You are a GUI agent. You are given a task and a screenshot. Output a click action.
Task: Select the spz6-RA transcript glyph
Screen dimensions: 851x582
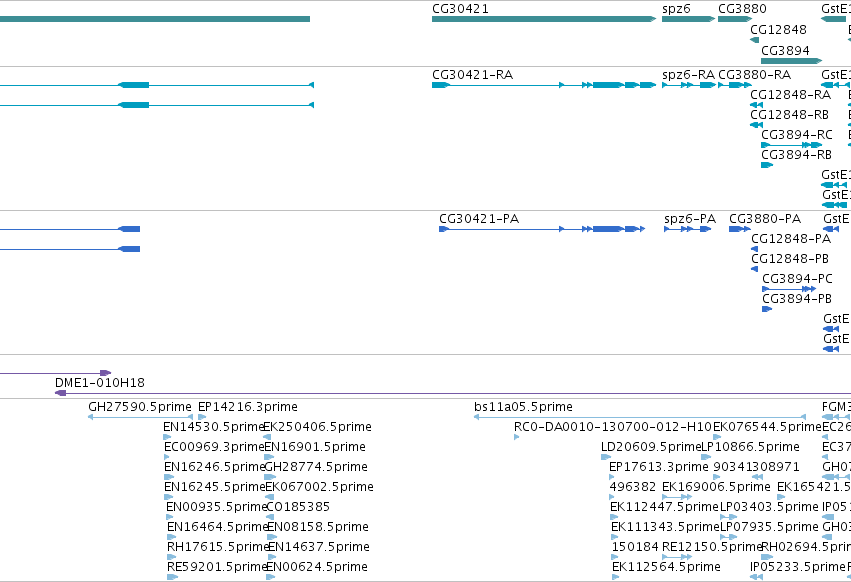689,85
